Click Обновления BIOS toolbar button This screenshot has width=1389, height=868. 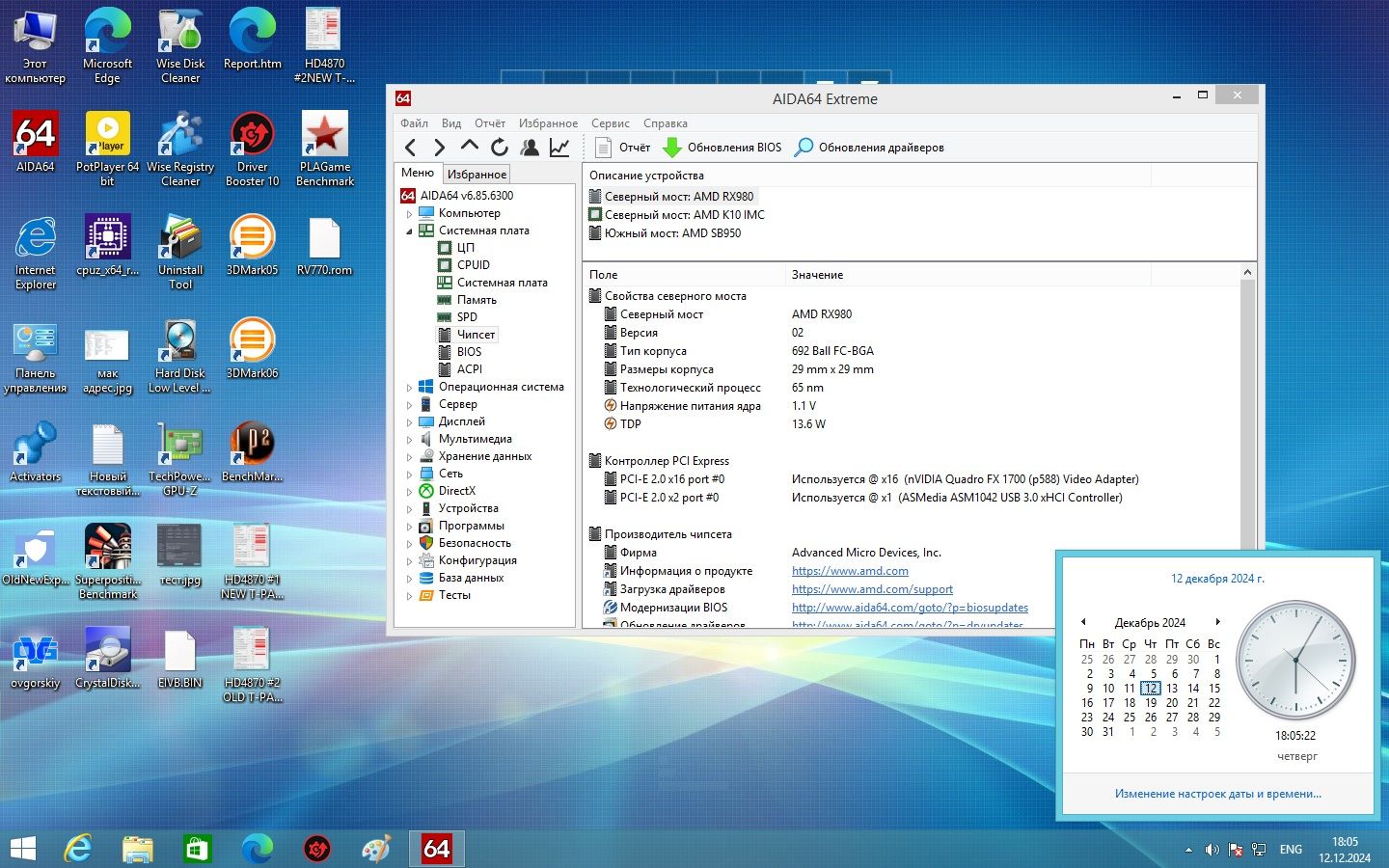(x=722, y=148)
